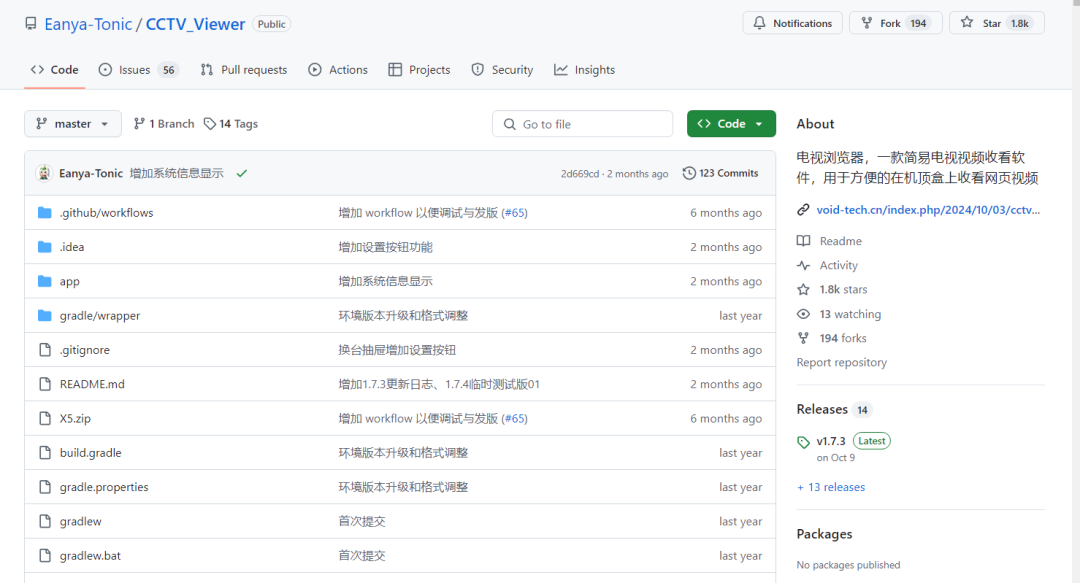Select the Projects tab

pyautogui.click(x=419, y=70)
